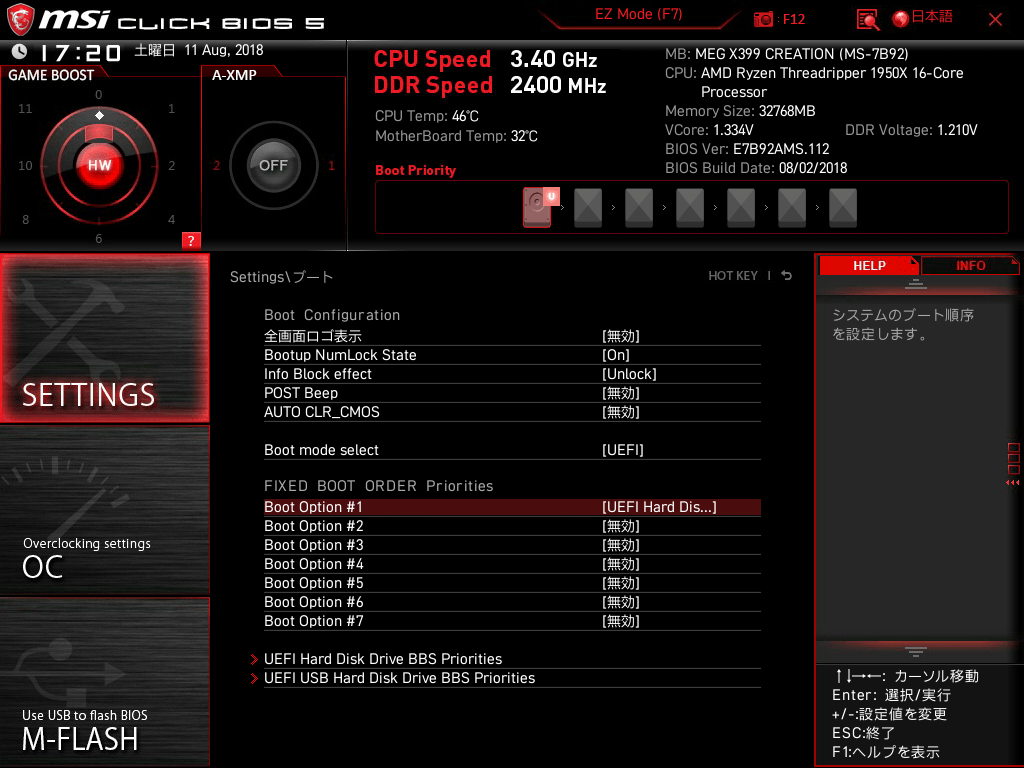Click the Settings\ブート breadcrumb path
Image resolution: width=1024 pixels, height=768 pixels.
coord(281,277)
